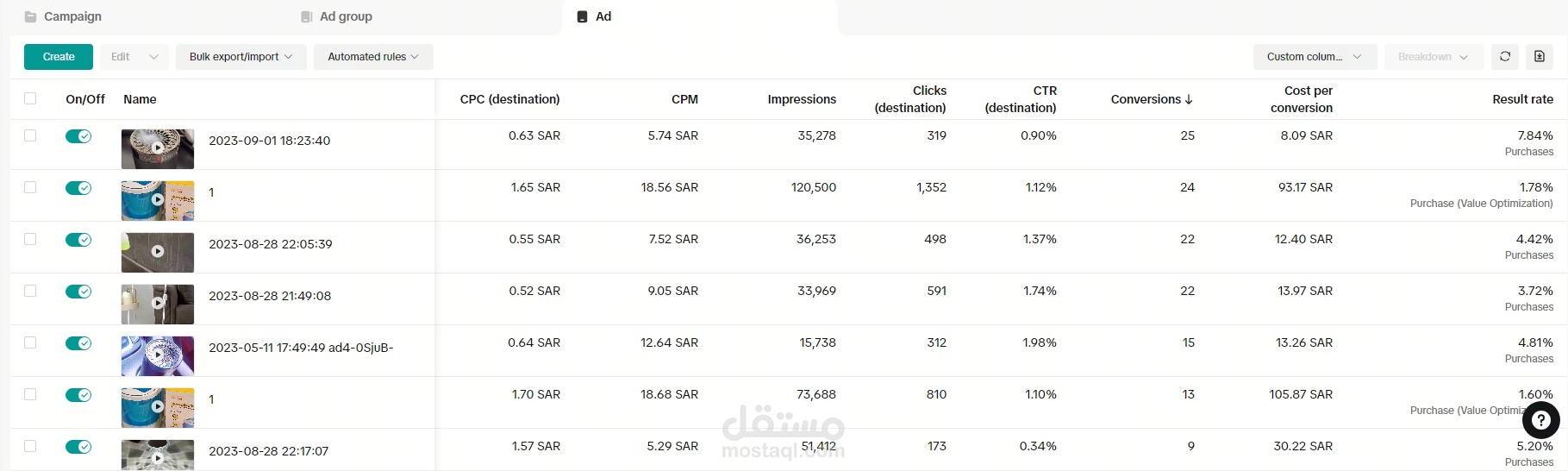Open the Automated rules dropdown
The image size is (1568, 471).
pyautogui.click(x=373, y=57)
